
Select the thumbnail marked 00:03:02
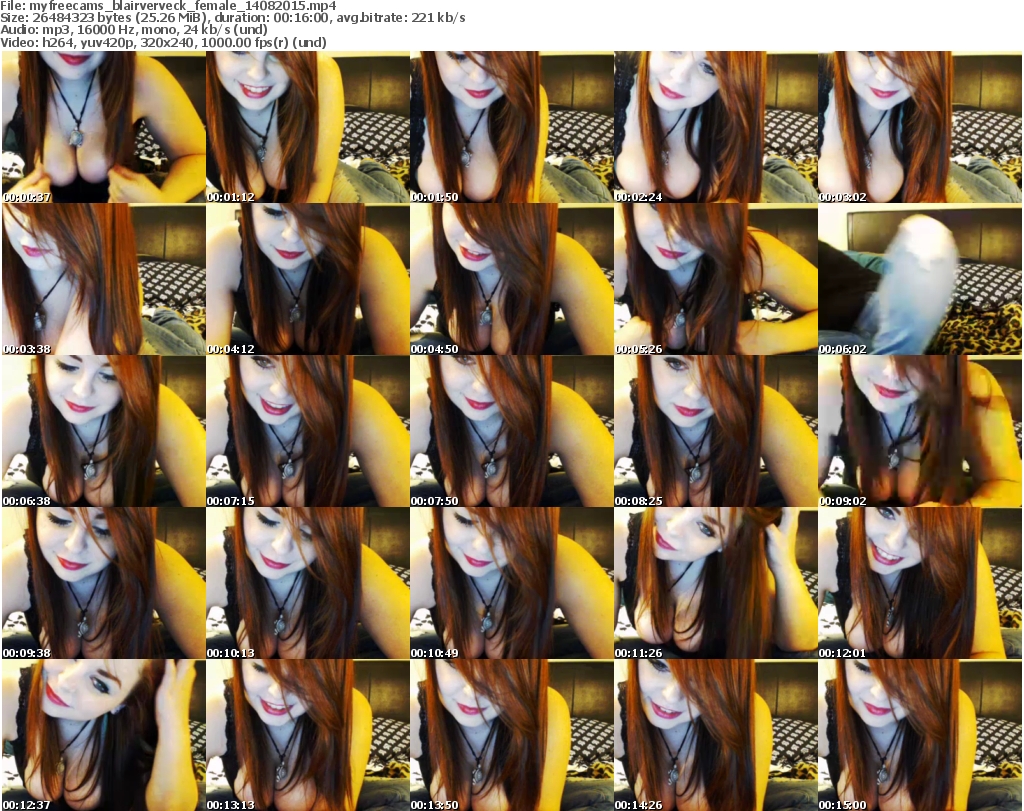tap(920, 127)
